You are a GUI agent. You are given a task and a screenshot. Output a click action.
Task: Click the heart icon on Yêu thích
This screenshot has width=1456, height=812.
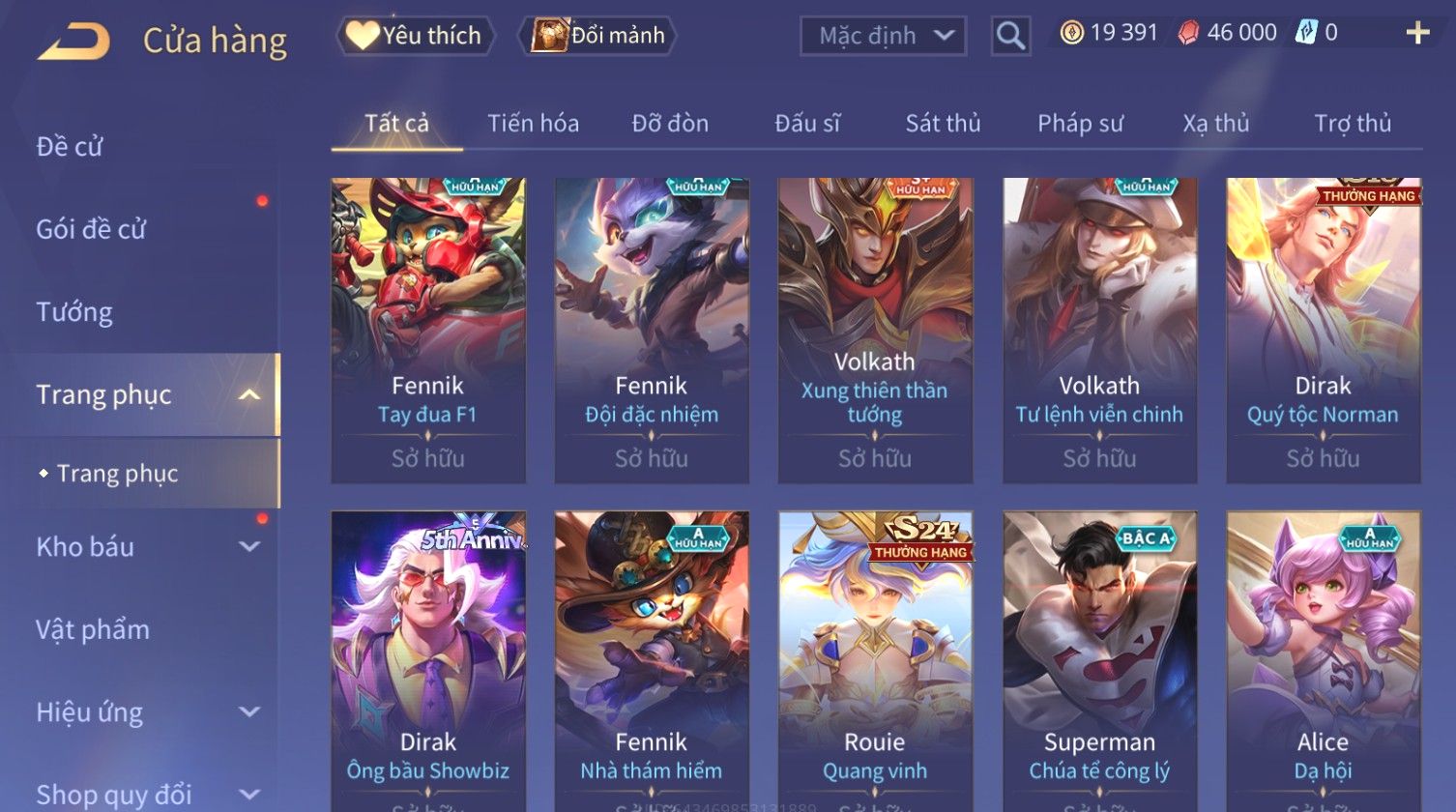362,36
